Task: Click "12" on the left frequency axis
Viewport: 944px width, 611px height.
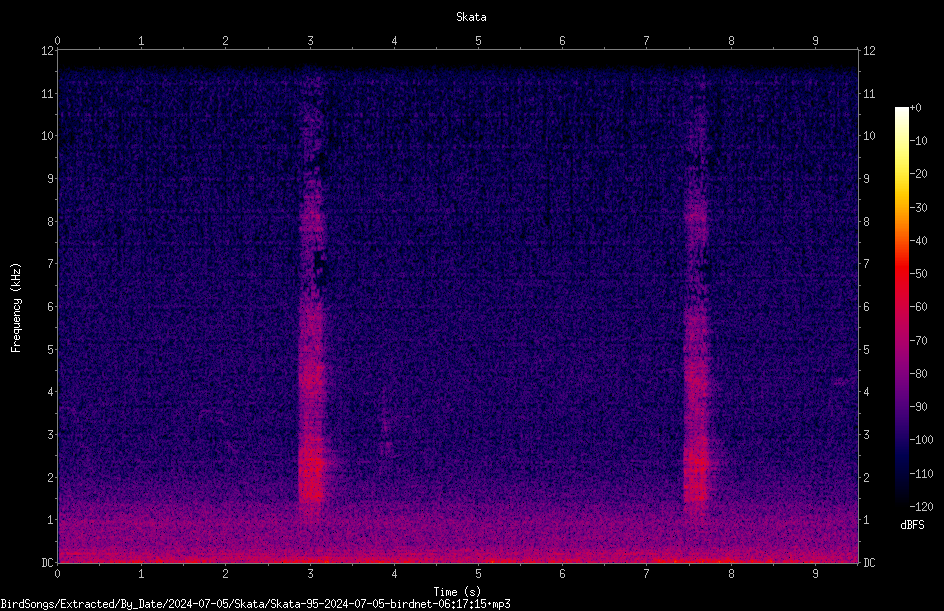Action: (x=47, y=51)
